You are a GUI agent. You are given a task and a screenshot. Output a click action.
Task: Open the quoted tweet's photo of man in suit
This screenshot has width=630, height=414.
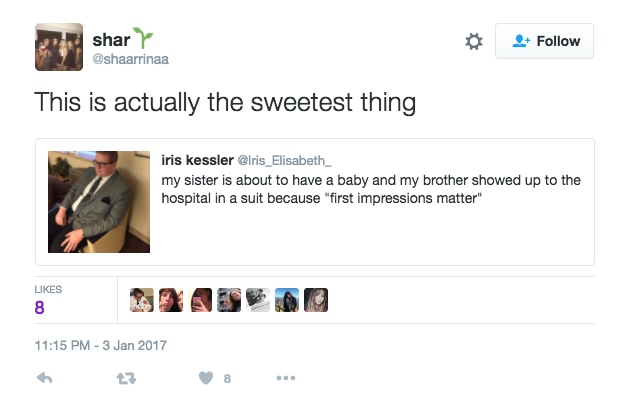tap(99, 202)
